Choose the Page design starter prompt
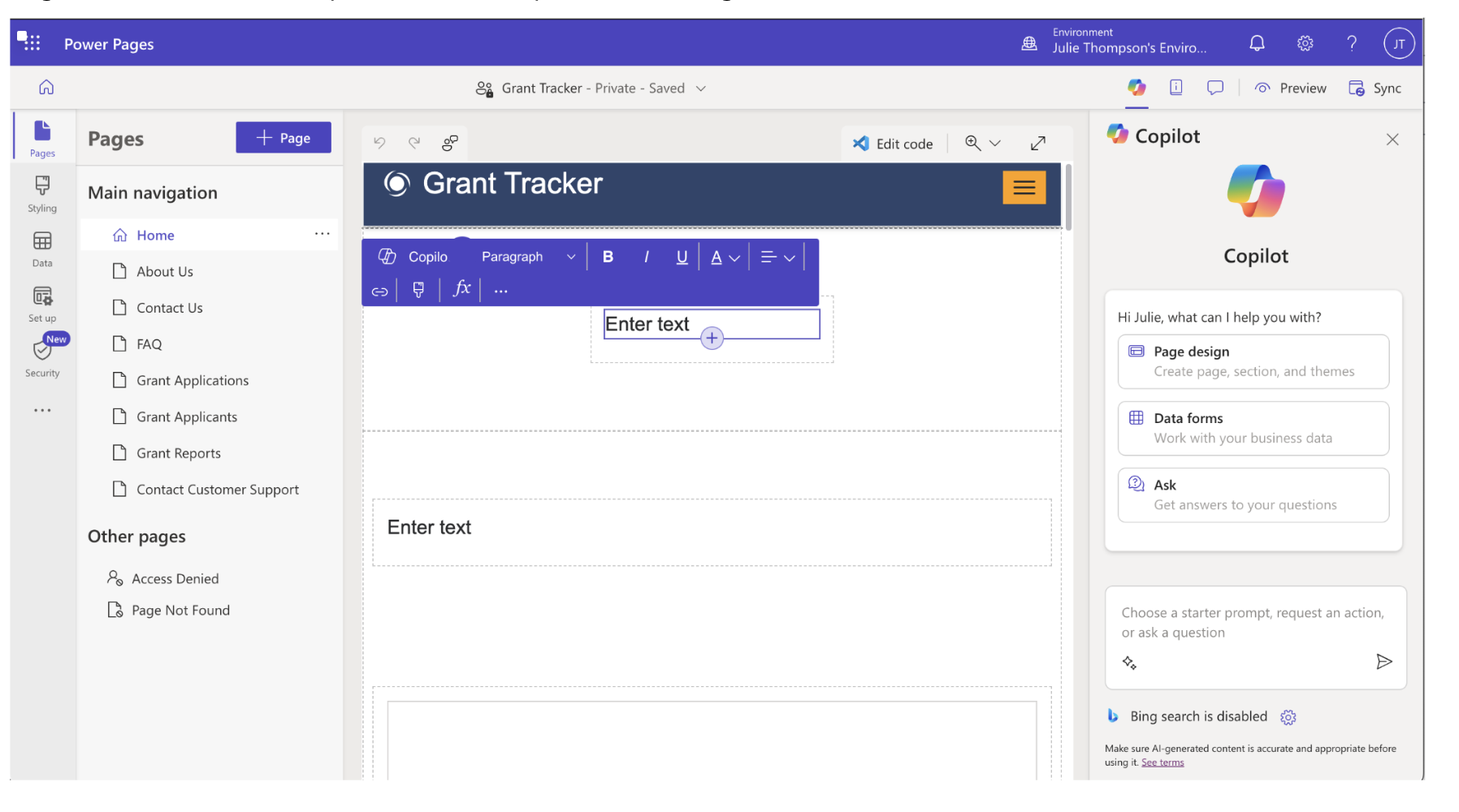1459x812 pixels. click(1253, 361)
